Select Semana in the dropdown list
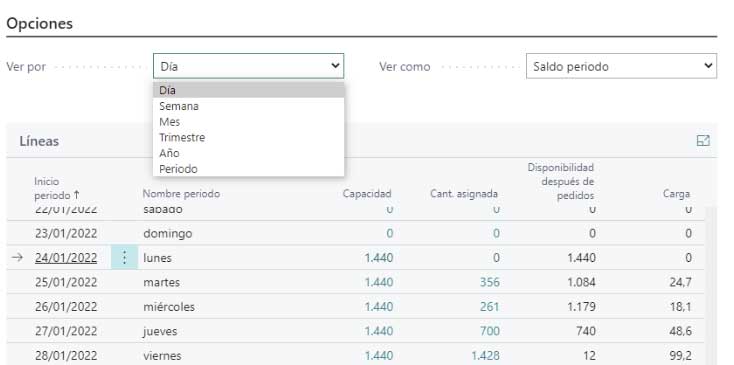The height and width of the screenshot is (365, 734). pos(249,106)
